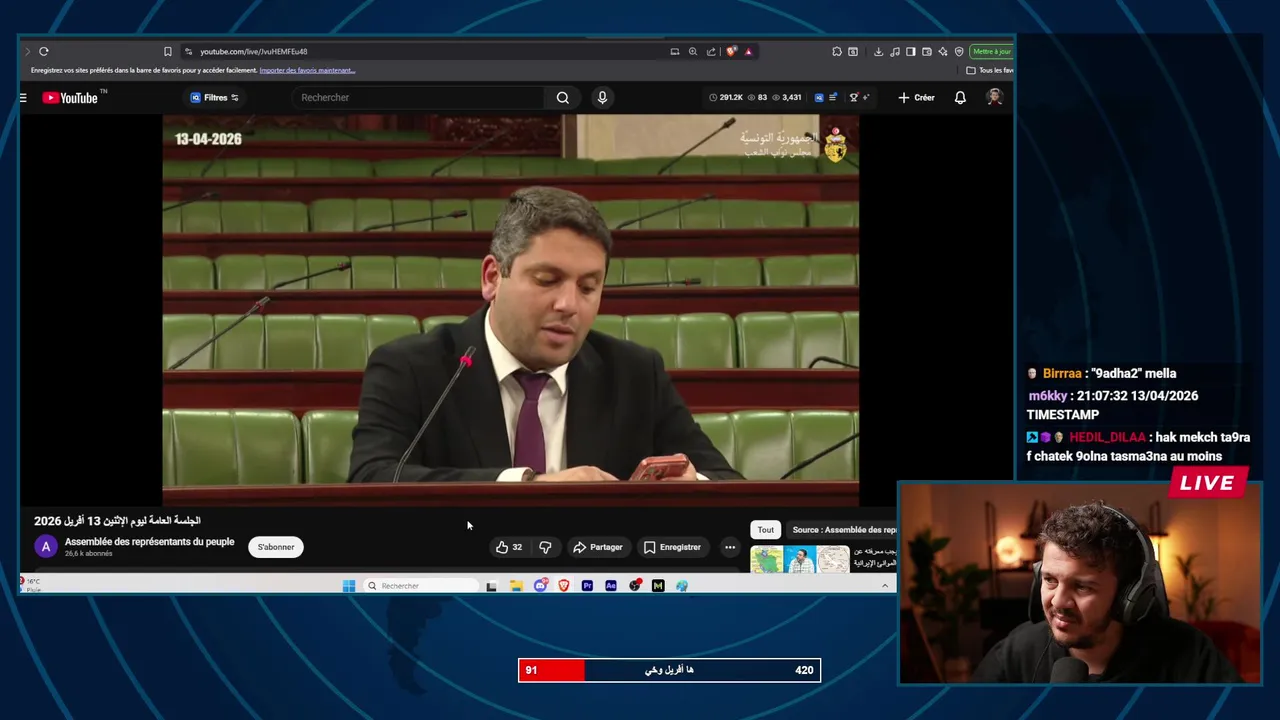Like the video (32 likes)
The image size is (1280, 720).
[509, 547]
